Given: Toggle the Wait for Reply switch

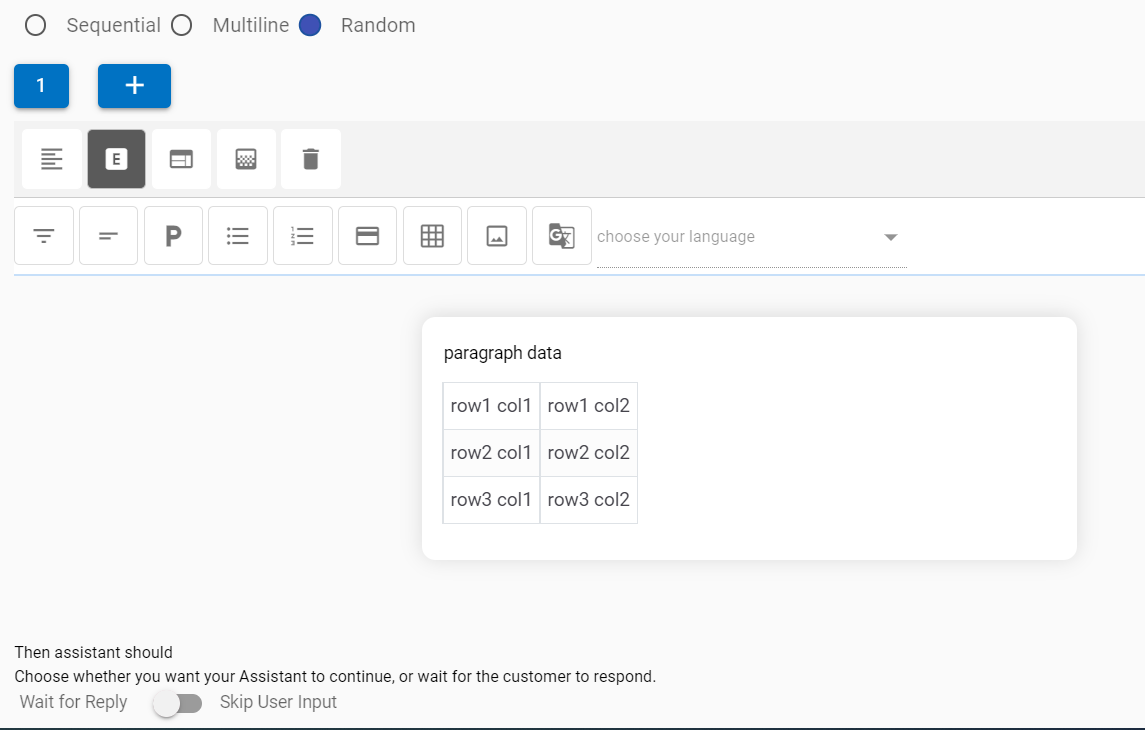Looking at the screenshot, I should 177,703.
